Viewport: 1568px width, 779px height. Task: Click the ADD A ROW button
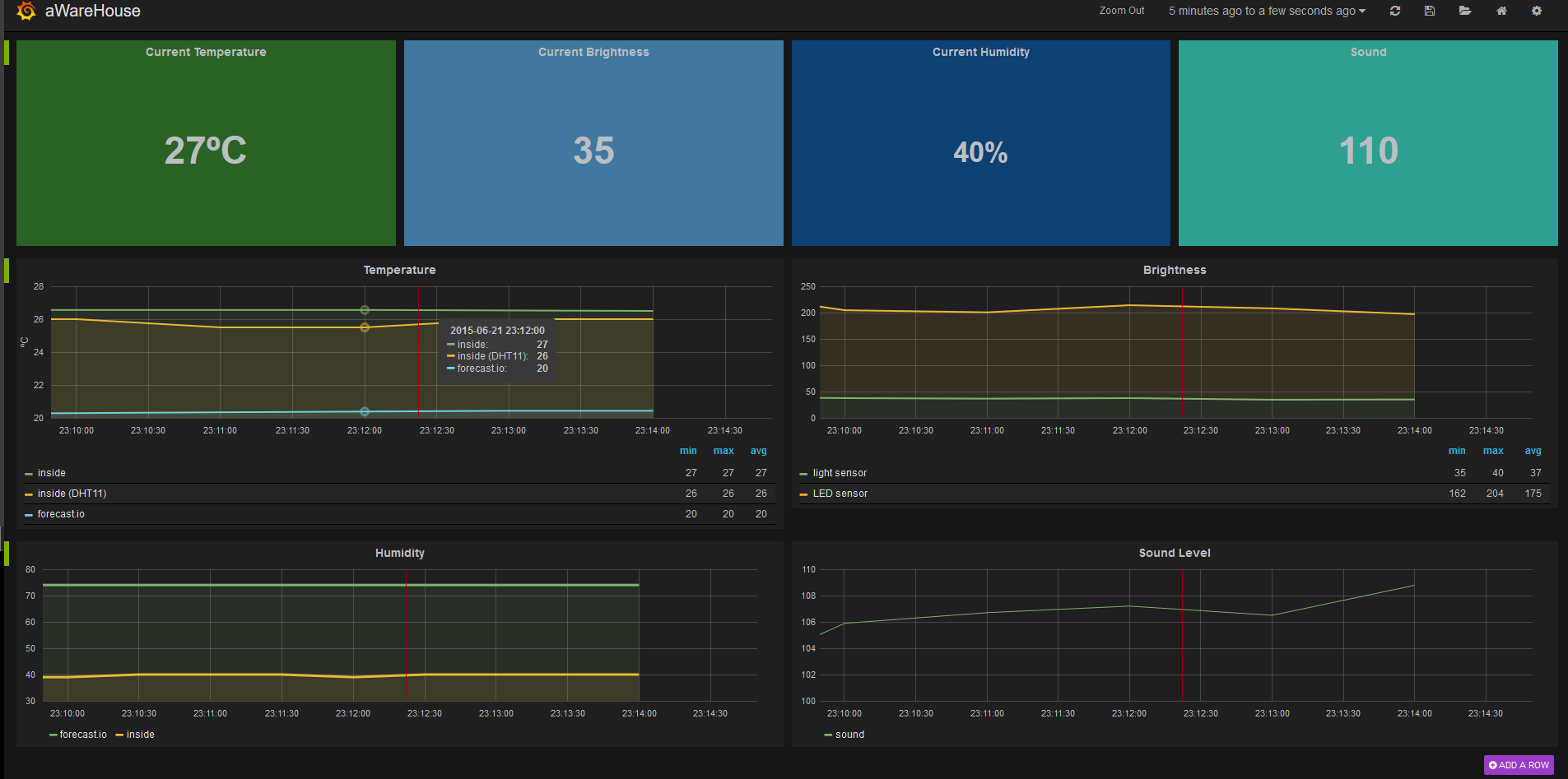click(1519, 765)
